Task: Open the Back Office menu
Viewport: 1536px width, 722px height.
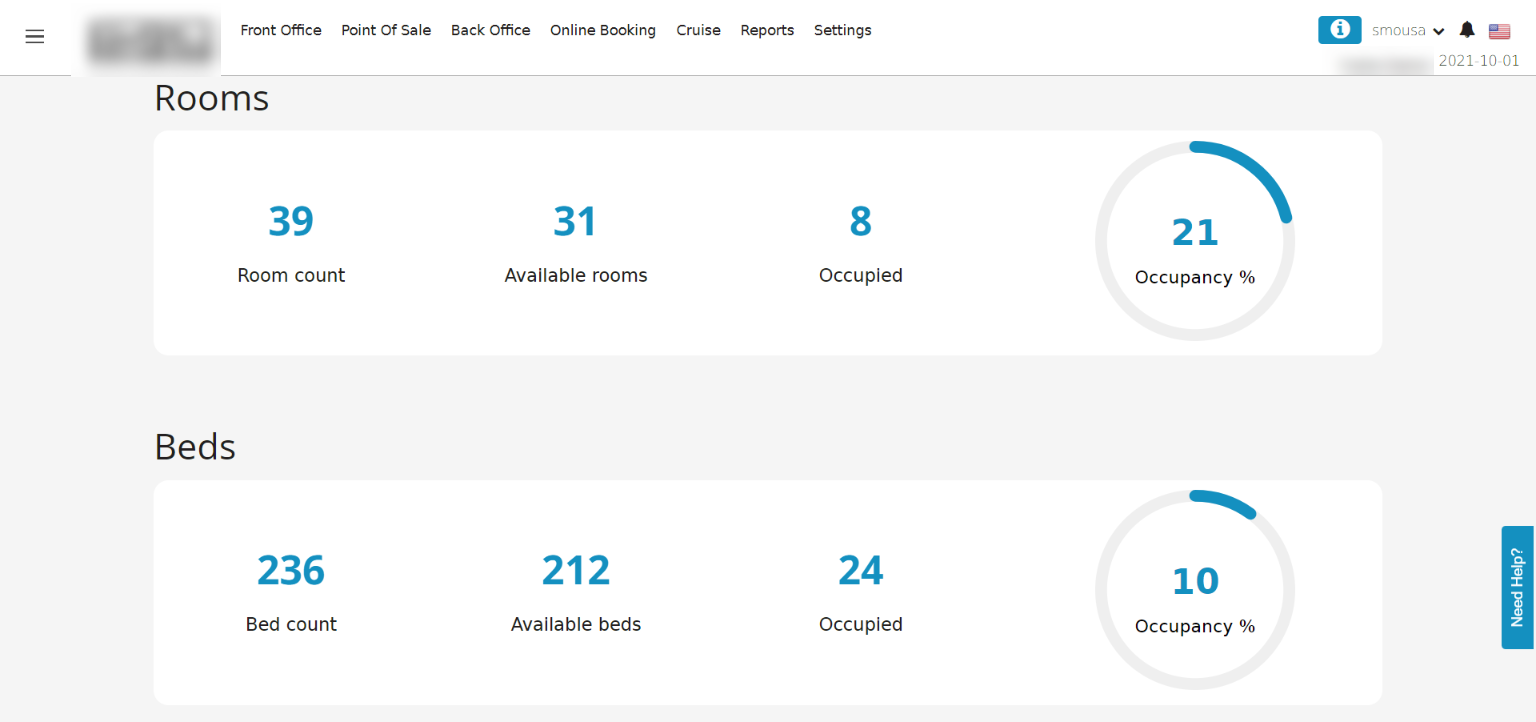Action: [x=491, y=30]
